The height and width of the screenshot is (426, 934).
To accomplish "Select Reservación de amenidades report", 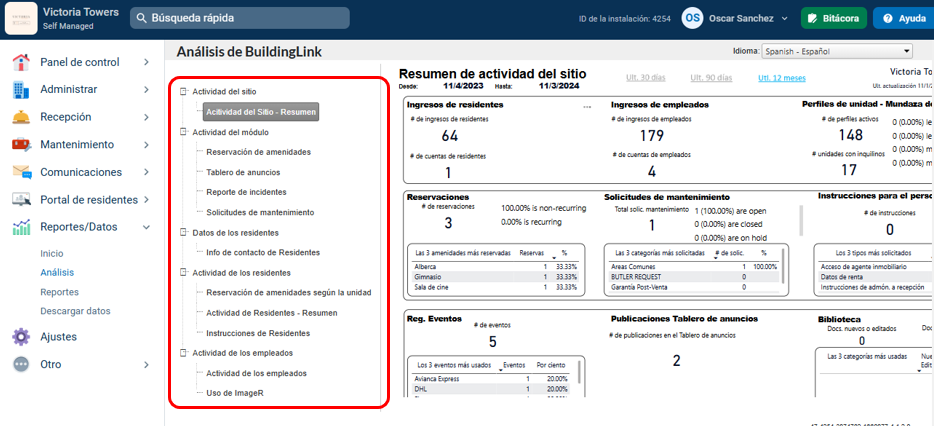I will point(259,152).
